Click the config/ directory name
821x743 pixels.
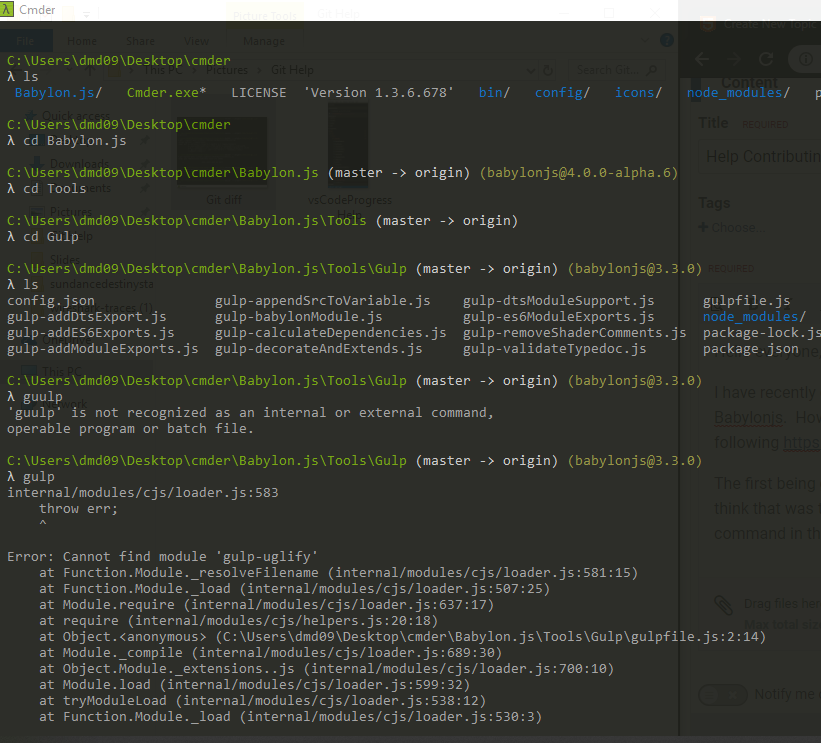[562, 93]
